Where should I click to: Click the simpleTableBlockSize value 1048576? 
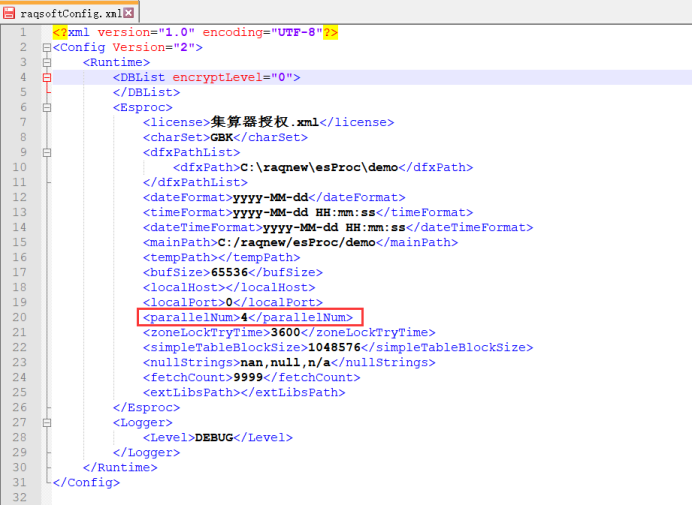(334, 348)
